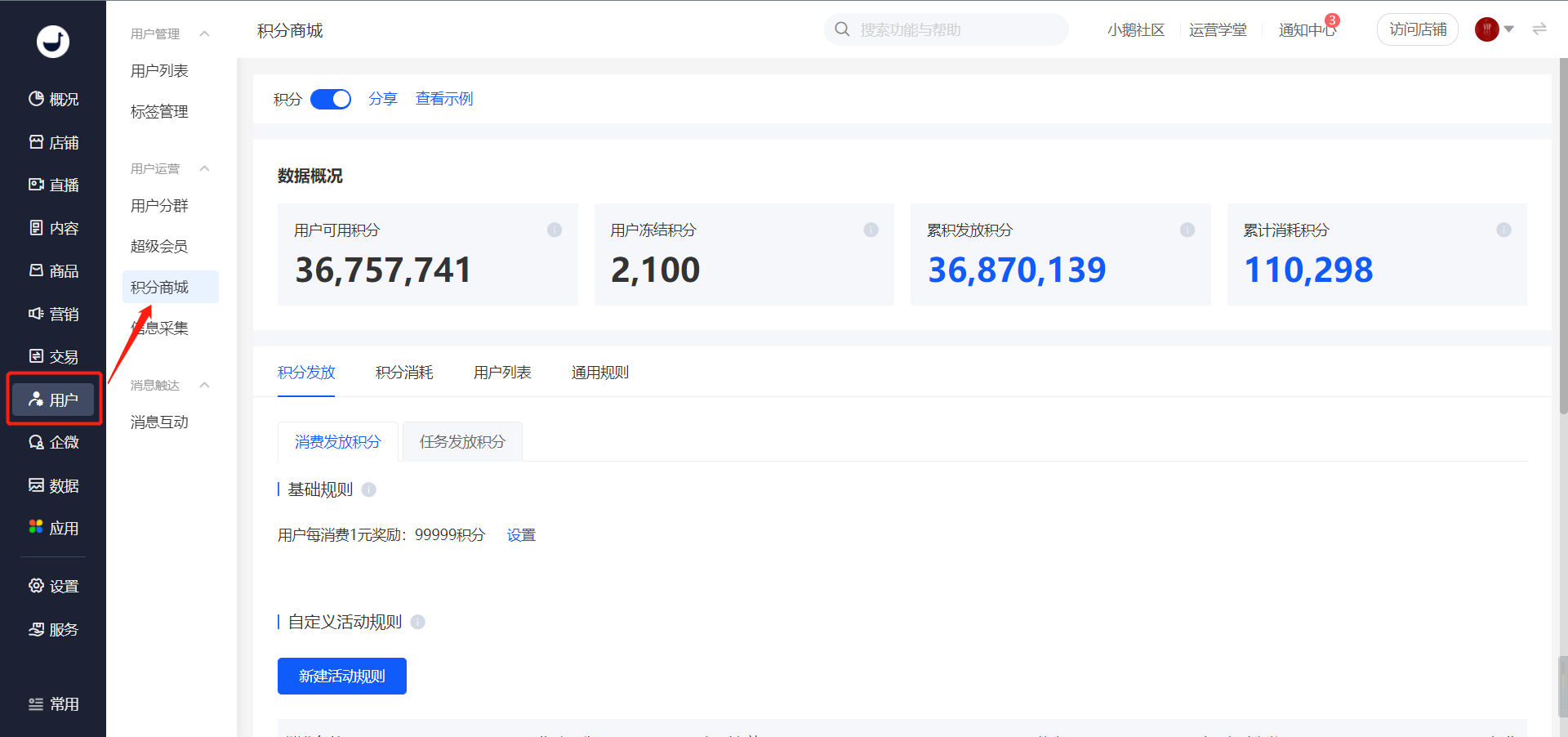Open 常用 frequently used menu
Image resolution: width=1568 pixels, height=737 pixels.
click(53, 703)
